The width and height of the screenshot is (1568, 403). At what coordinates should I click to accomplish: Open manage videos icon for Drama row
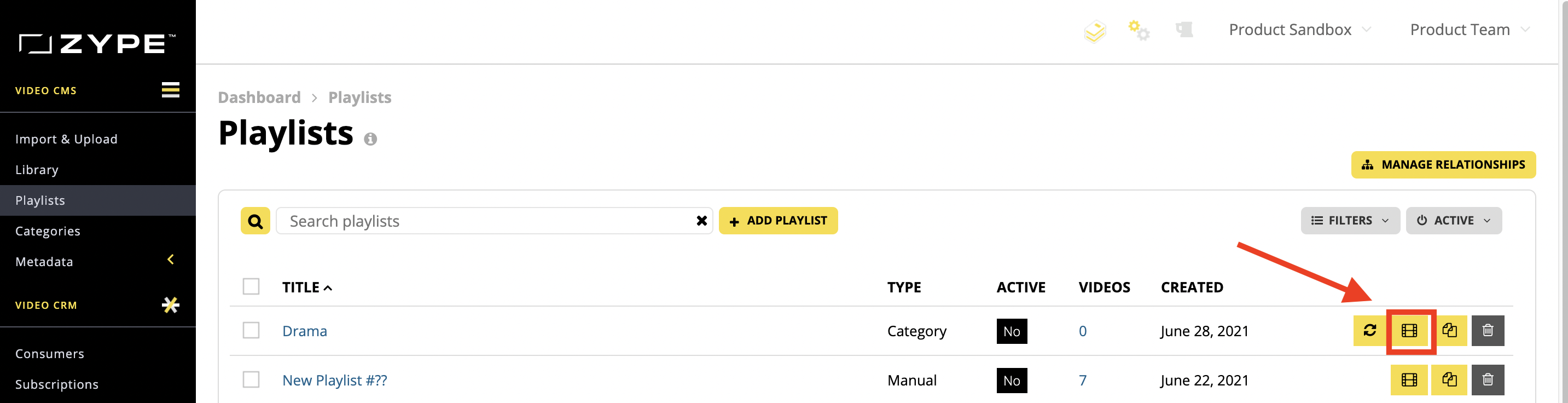click(1410, 331)
